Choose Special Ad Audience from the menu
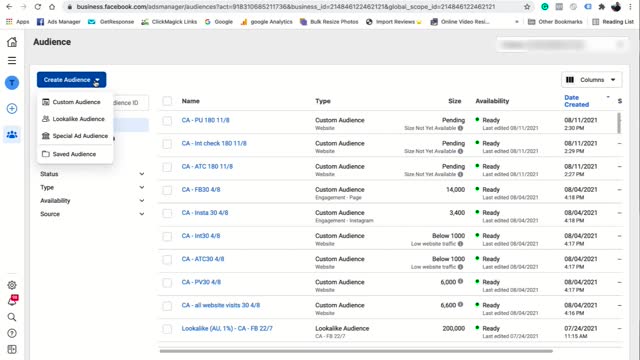 [x=75, y=136]
